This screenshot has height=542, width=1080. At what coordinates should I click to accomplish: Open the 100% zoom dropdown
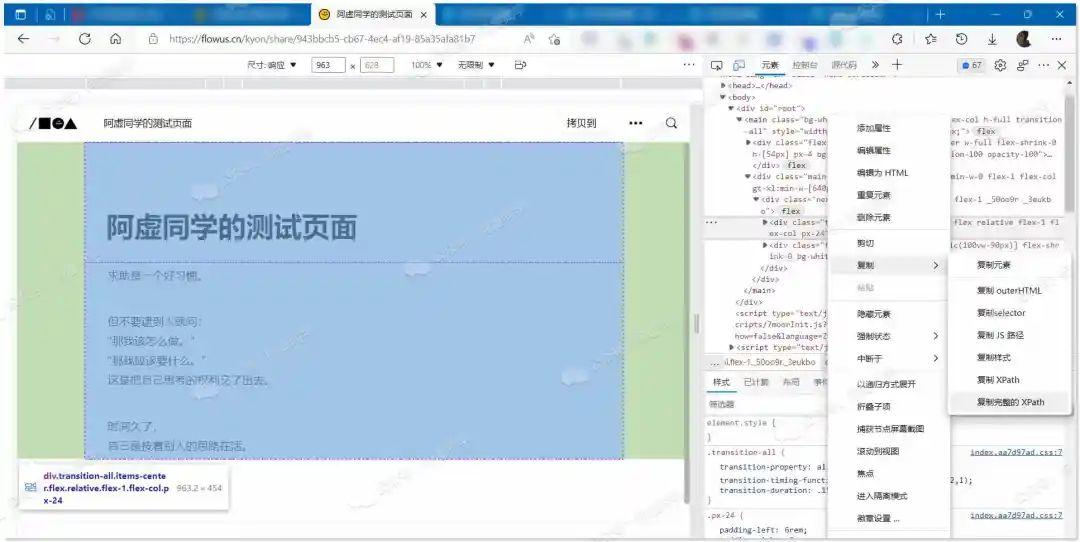(426, 65)
